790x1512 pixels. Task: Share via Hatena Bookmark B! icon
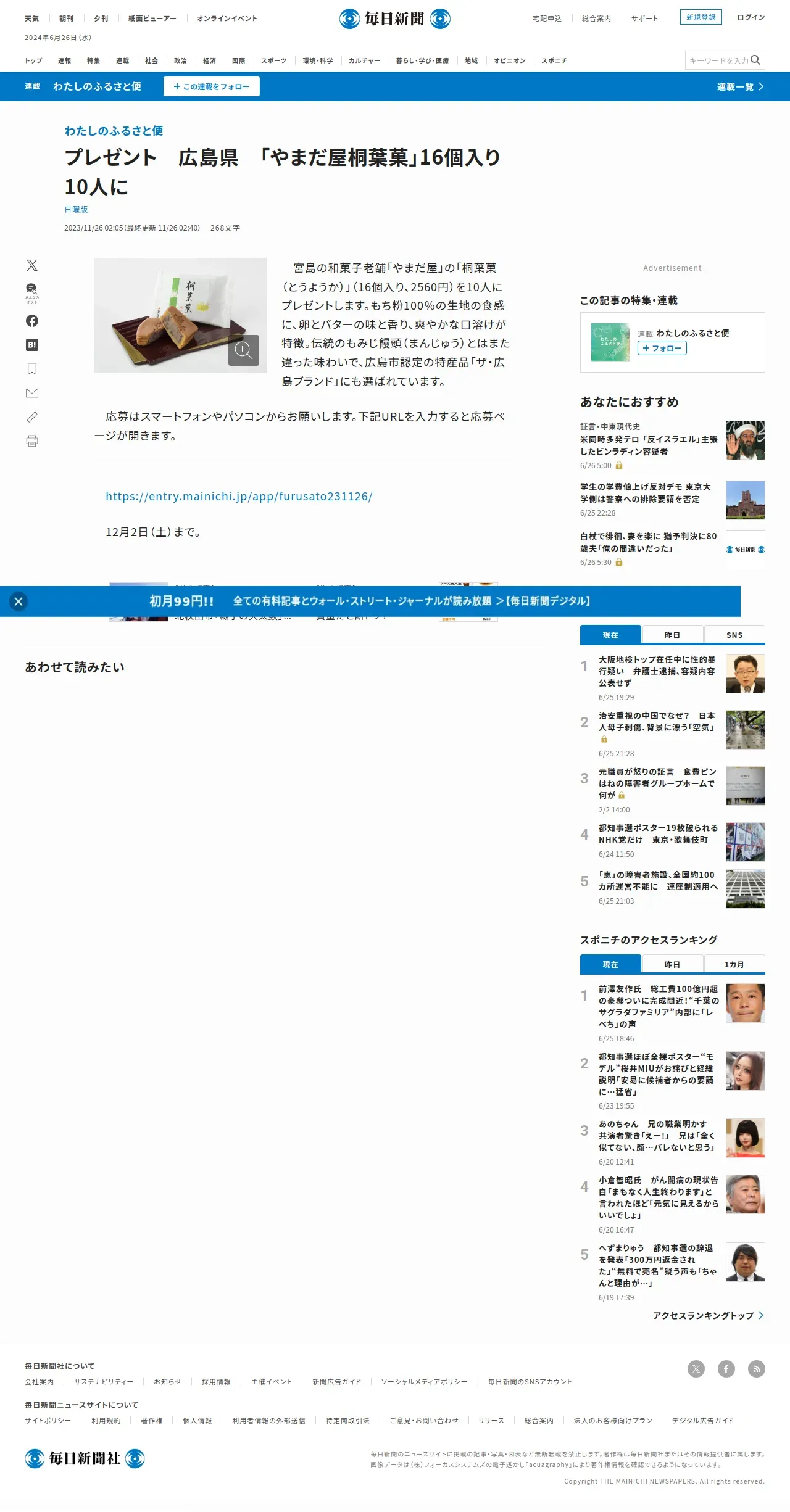(32, 345)
